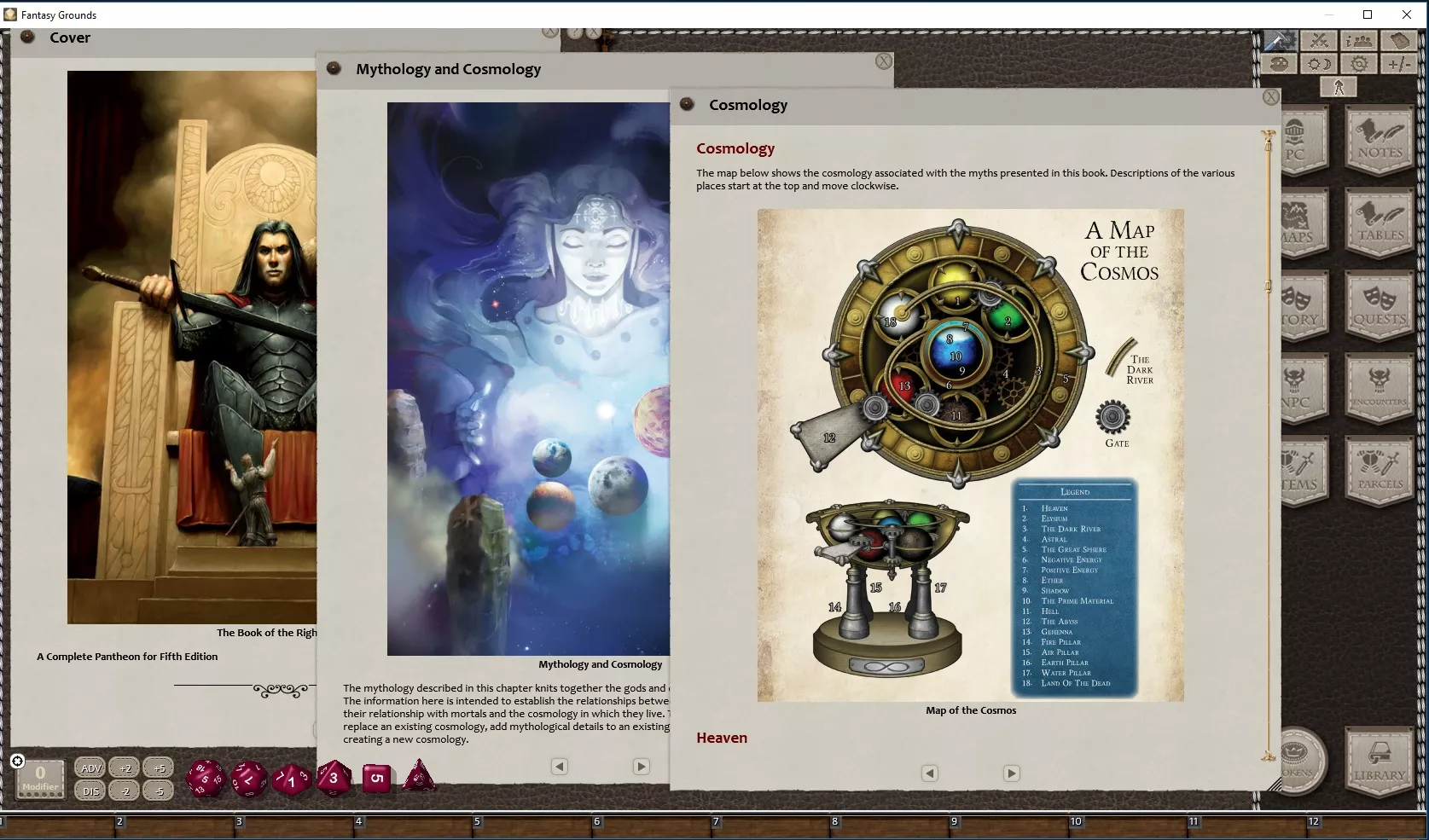Open the color palette icon
The image size is (1429, 840).
[x=1280, y=64]
